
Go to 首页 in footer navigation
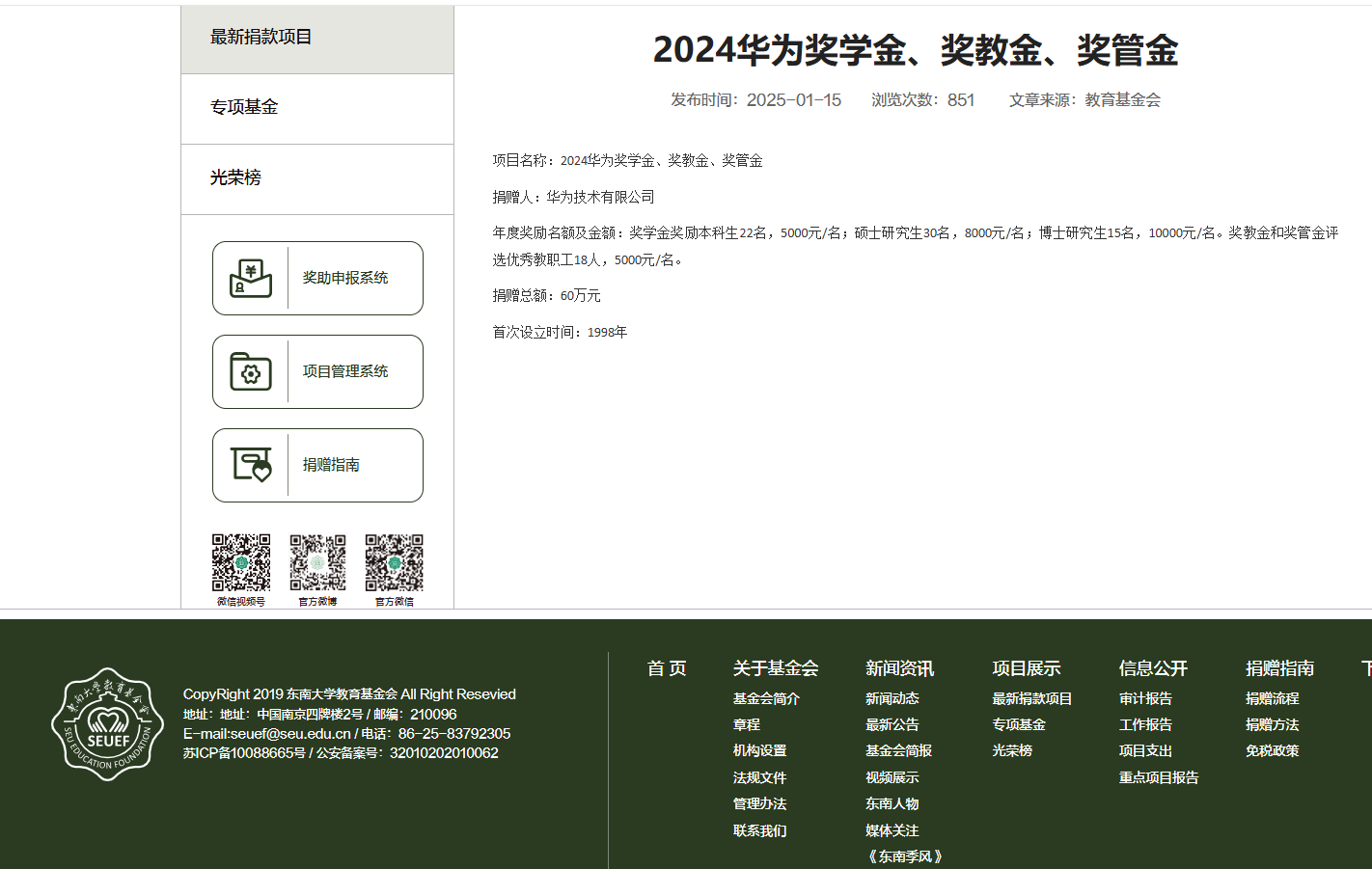pos(667,668)
